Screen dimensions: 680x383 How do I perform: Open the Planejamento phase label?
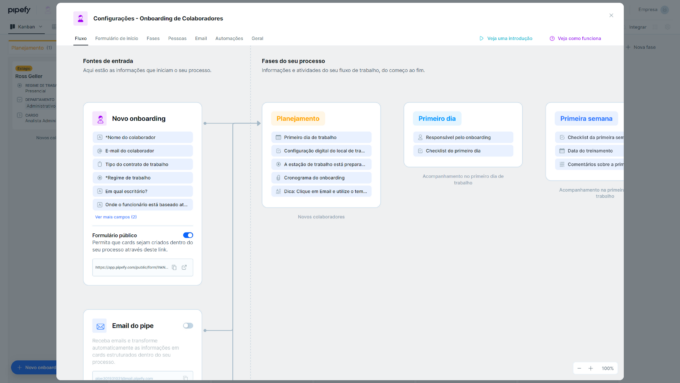pyautogui.click(x=298, y=118)
